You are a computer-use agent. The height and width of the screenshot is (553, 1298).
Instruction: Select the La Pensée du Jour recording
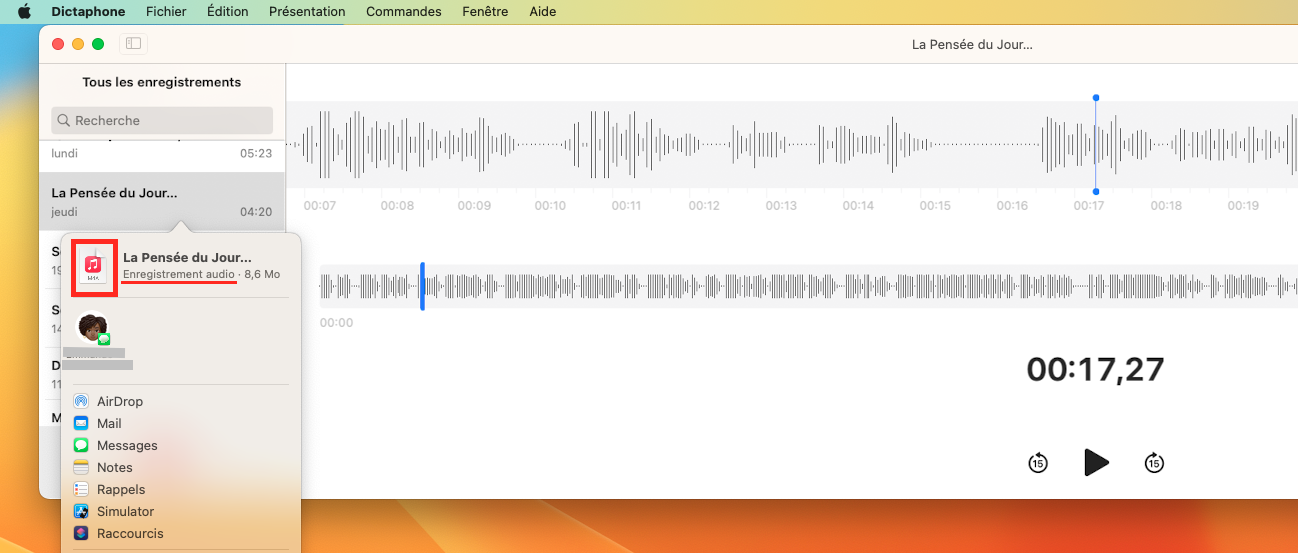click(x=162, y=202)
